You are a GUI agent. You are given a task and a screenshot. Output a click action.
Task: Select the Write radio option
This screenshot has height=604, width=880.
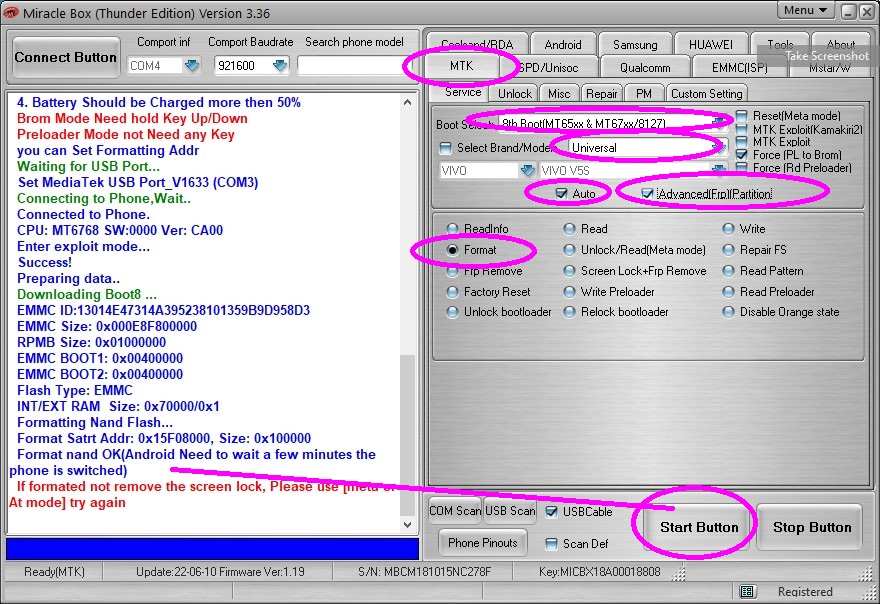coord(728,228)
